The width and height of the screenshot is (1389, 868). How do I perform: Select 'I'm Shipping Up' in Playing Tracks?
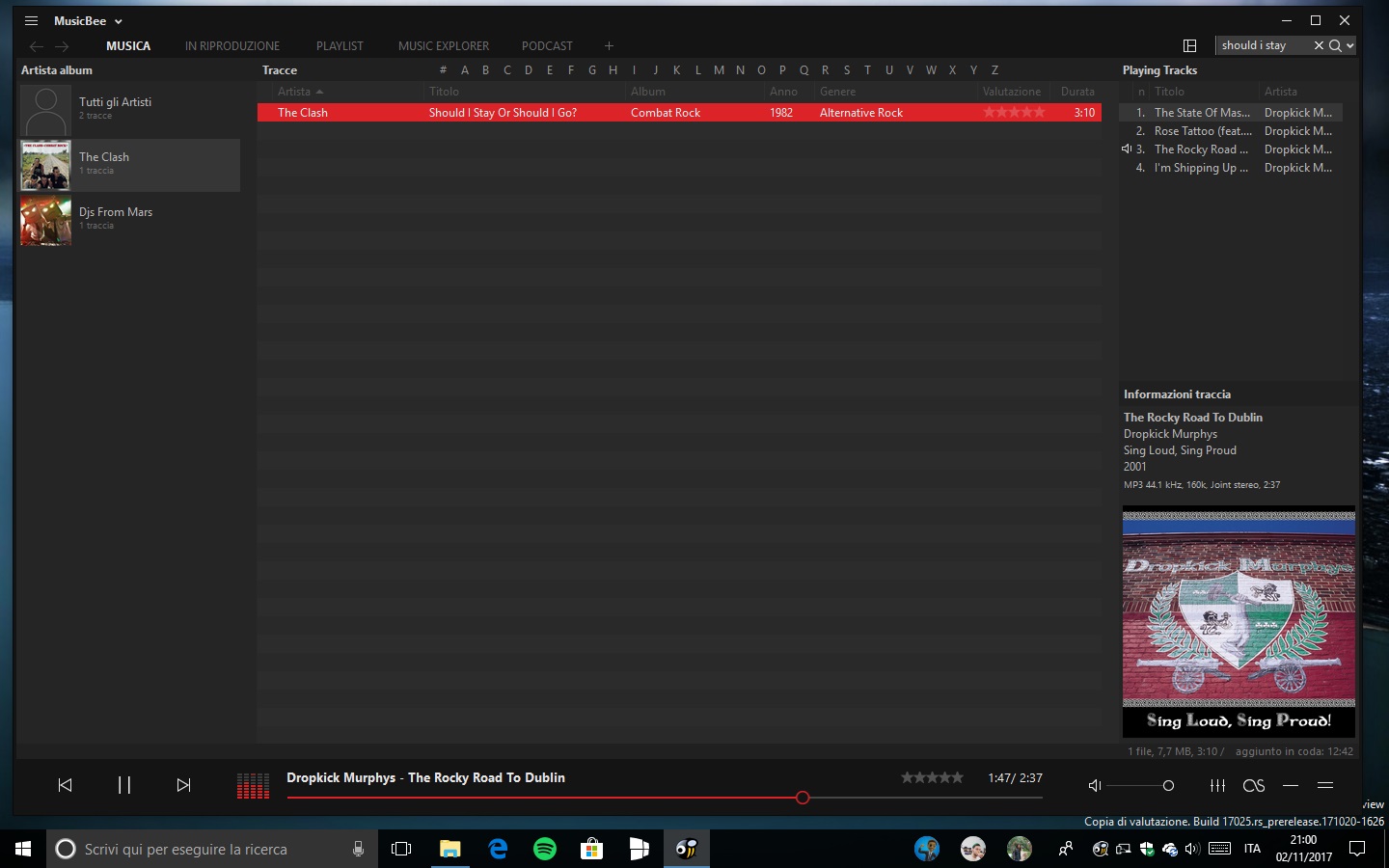point(1231,168)
